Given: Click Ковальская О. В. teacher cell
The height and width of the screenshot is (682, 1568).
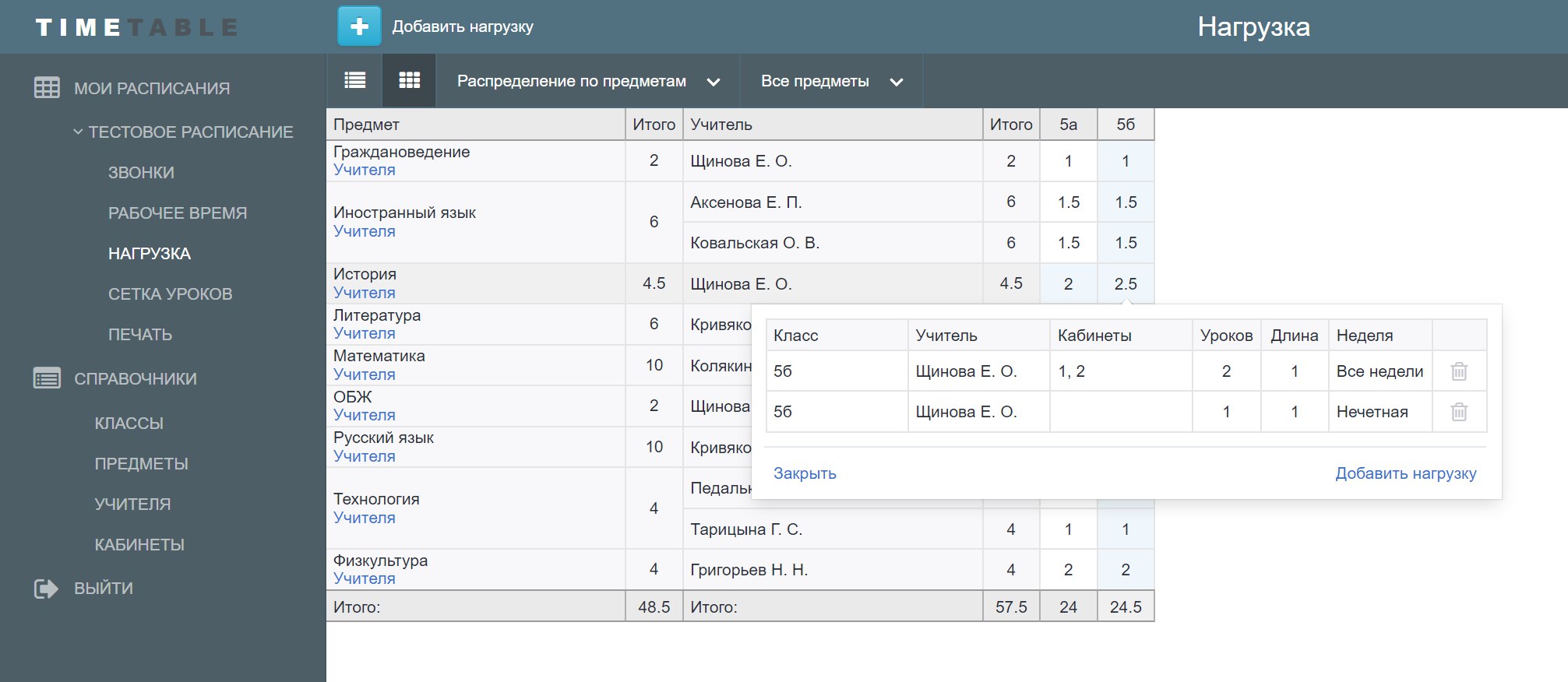Looking at the screenshot, I should 833,243.
